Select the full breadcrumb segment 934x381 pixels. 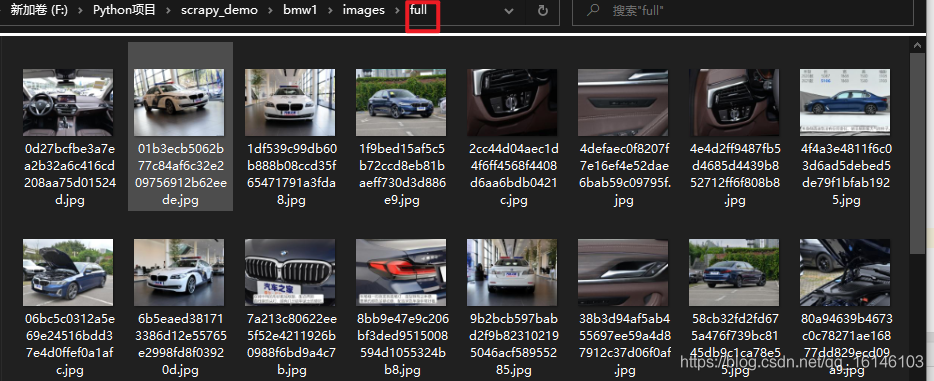[x=419, y=11]
